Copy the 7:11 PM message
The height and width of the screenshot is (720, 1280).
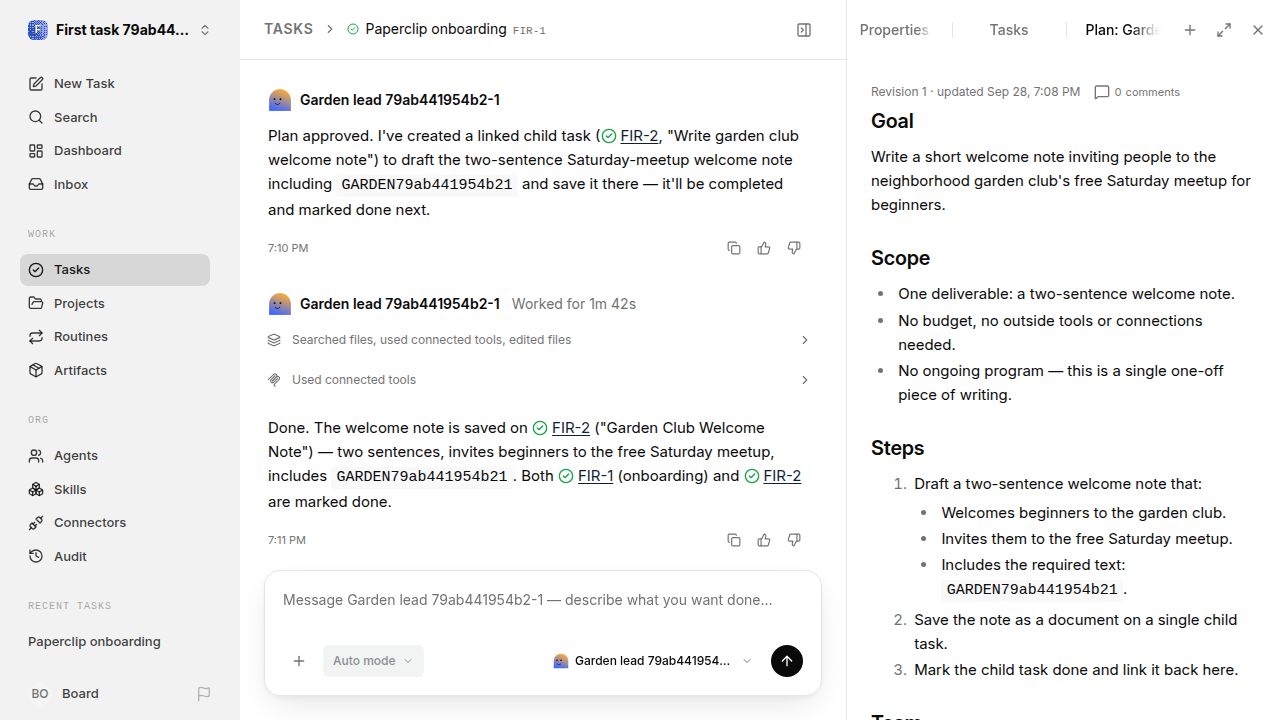pos(734,540)
